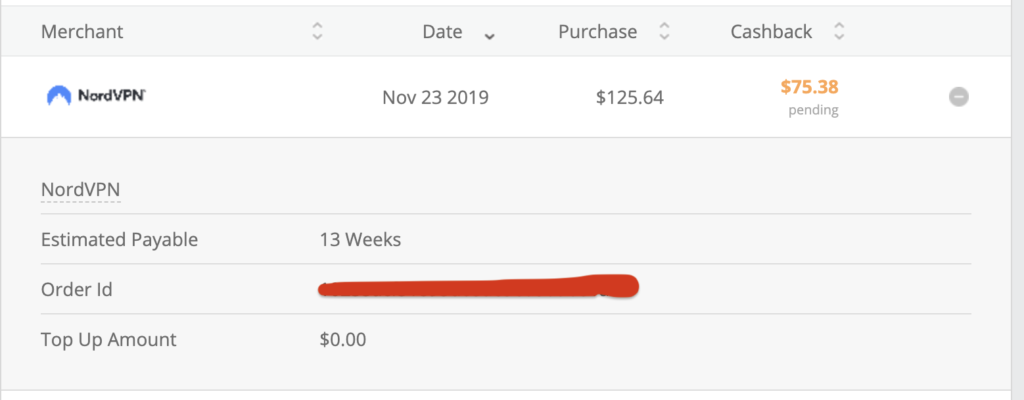Click the Merchant column header

point(82,32)
